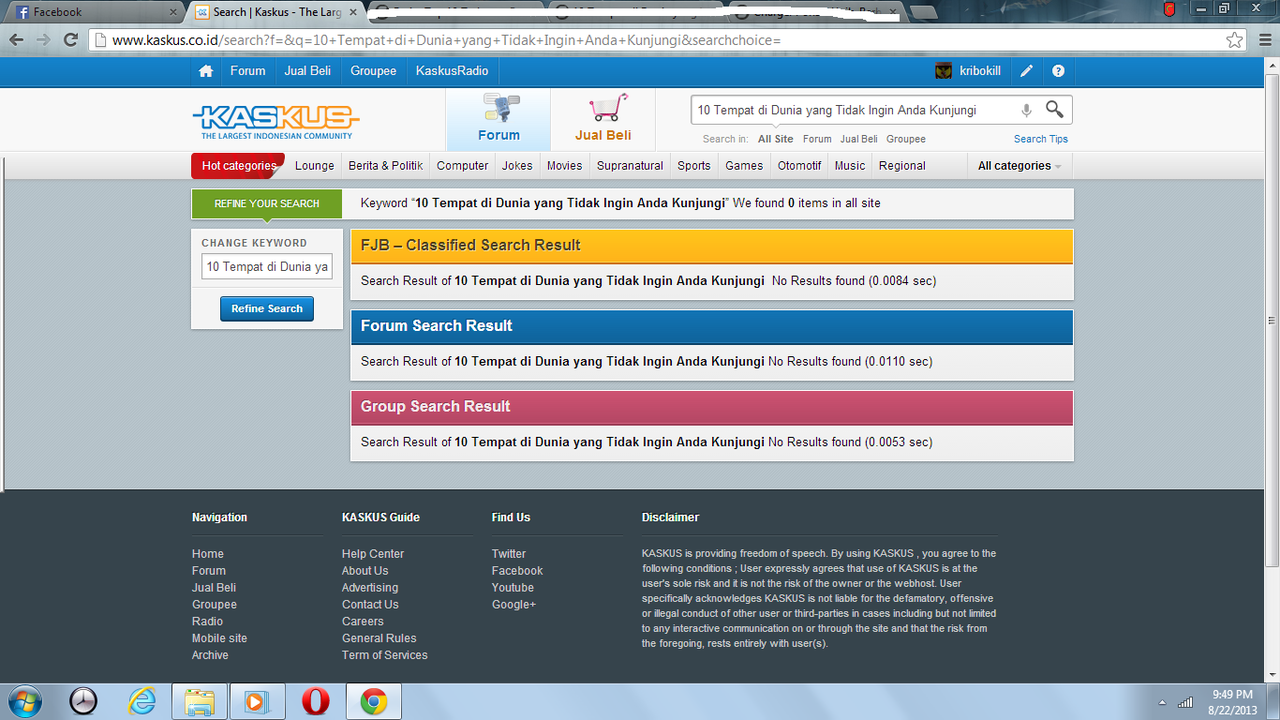Click the Change Keyword input box
1280x720 pixels.
tap(267, 267)
